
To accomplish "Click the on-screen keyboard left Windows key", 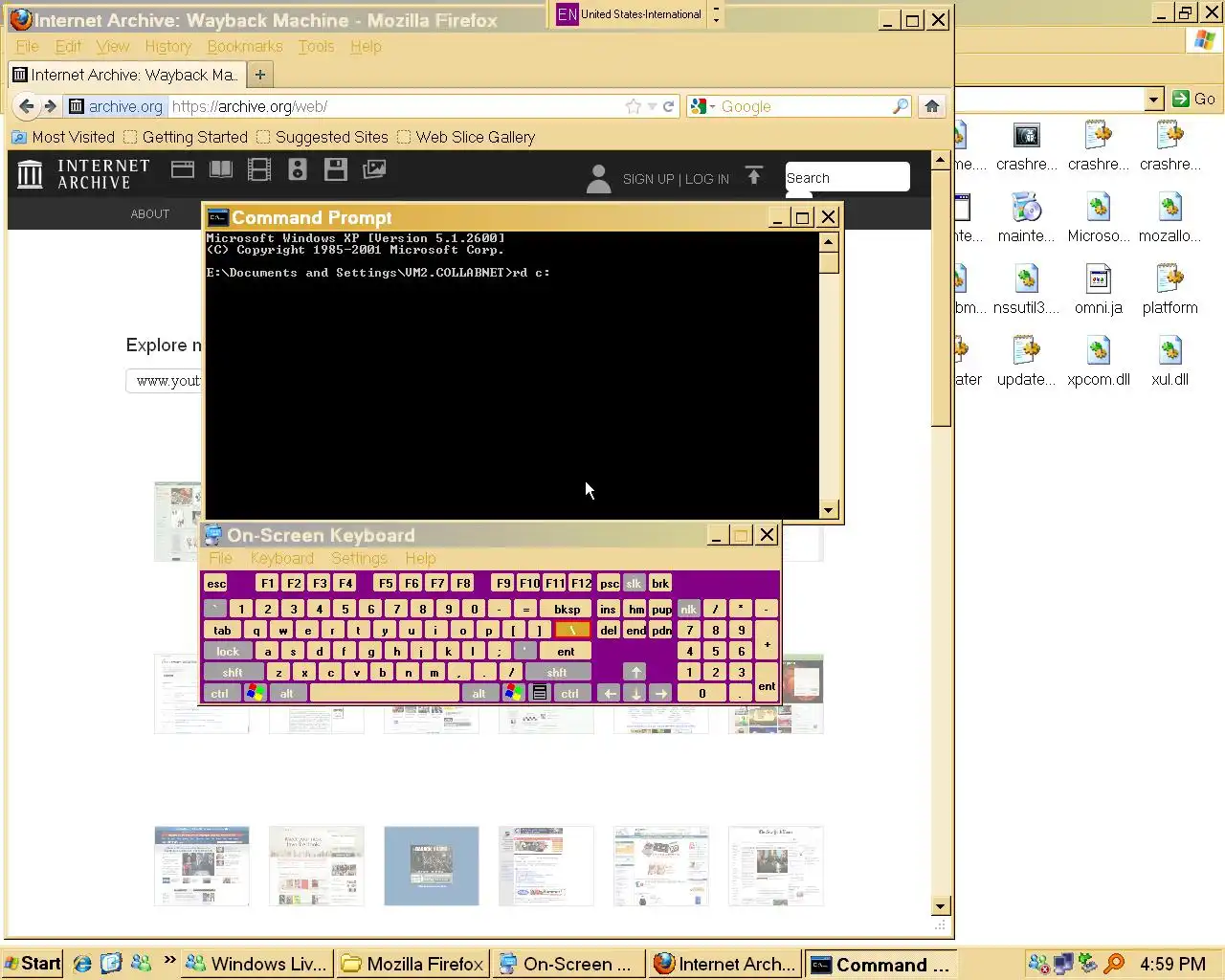I will coord(255,693).
